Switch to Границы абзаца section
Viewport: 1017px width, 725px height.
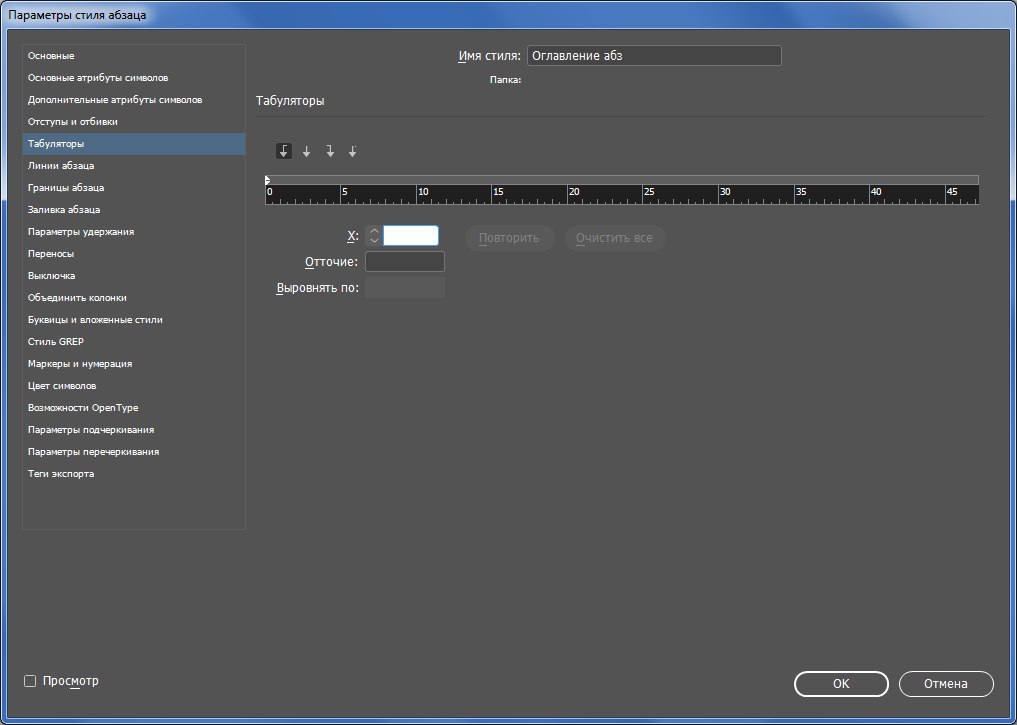point(134,188)
